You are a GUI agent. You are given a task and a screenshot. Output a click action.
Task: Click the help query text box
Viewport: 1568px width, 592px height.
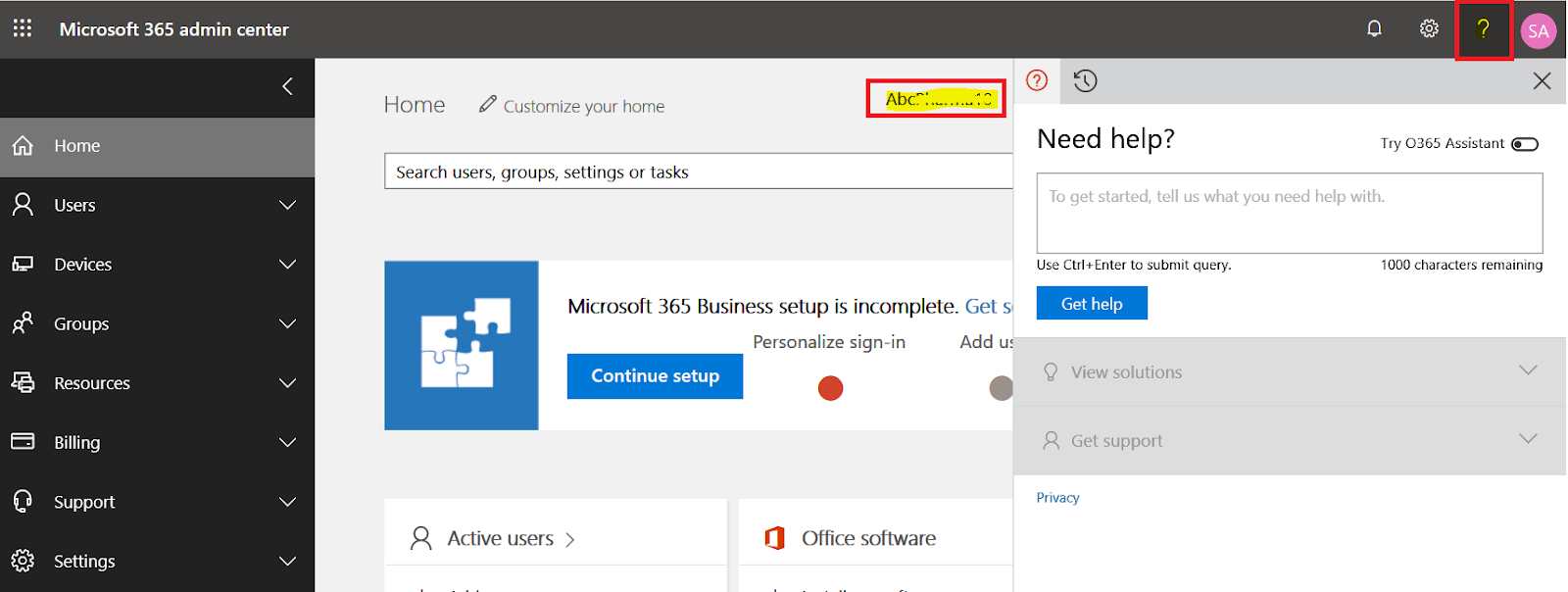click(1290, 214)
